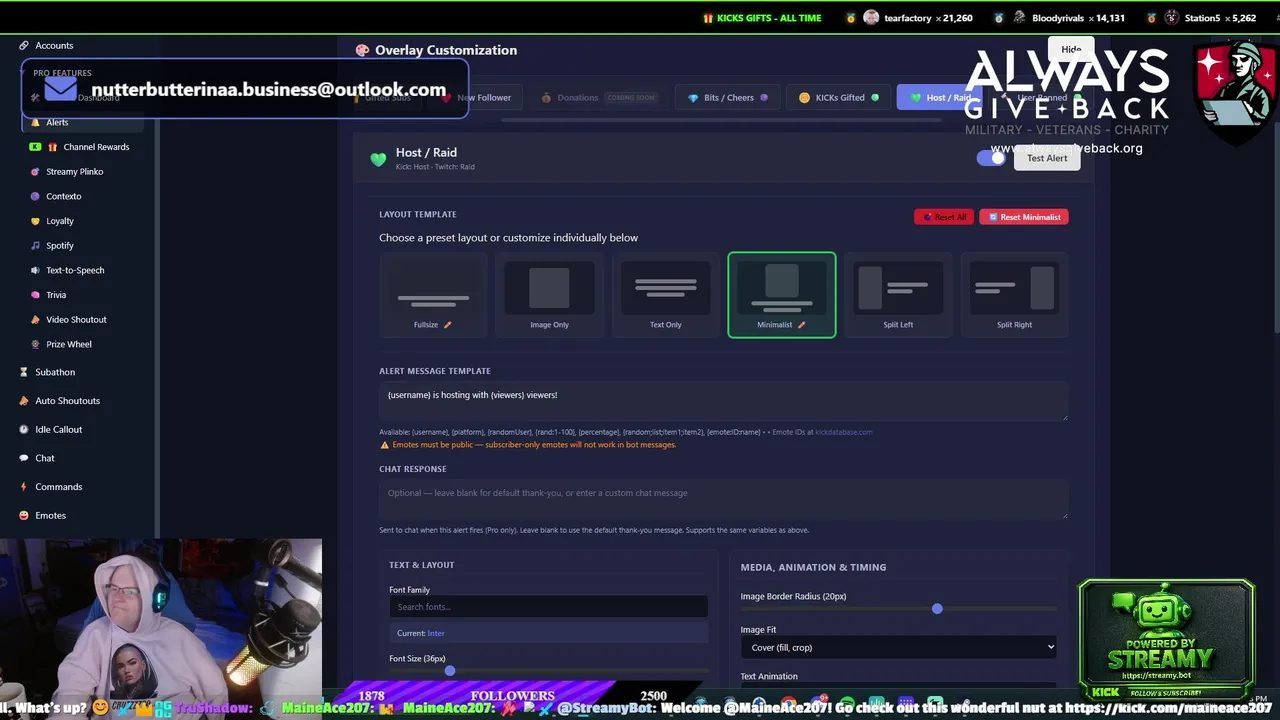
Task: Adjust Image Border Radius slider handle
Action: pos(937,608)
